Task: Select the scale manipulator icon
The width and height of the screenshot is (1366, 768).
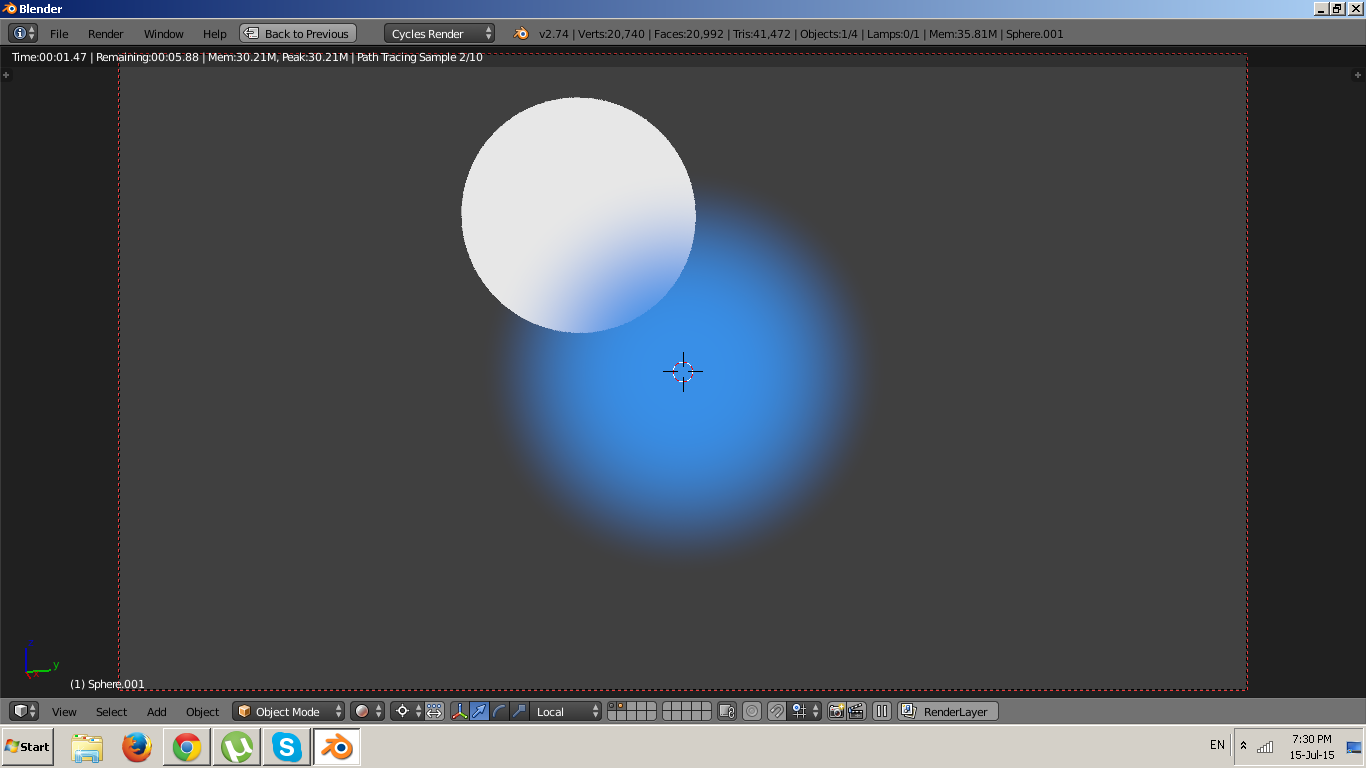Action: click(x=519, y=711)
